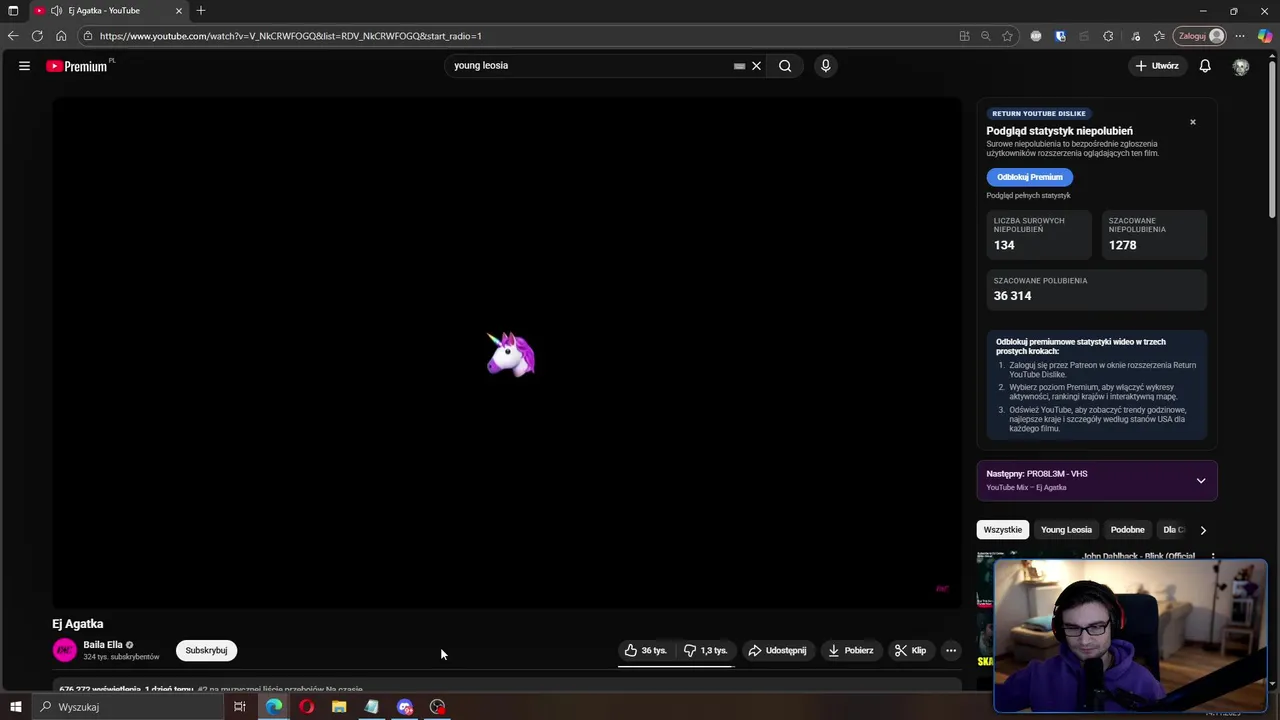Open the Baila Ella channel name link
Viewport: 1280px width, 720px height.
click(x=103, y=645)
